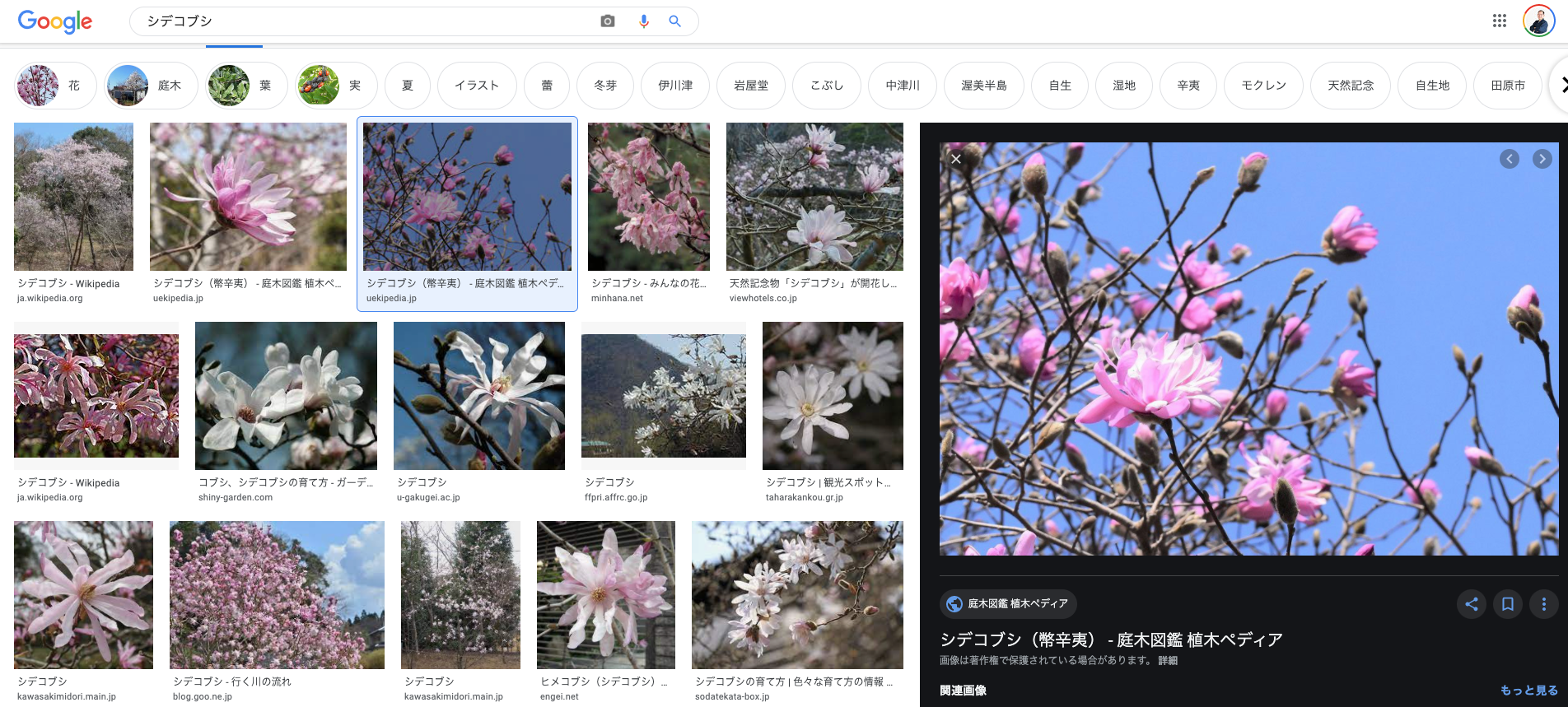Image resolution: width=1568 pixels, height=707 pixels.
Task: Select the 蕾 filter chip
Action: click(x=547, y=86)
